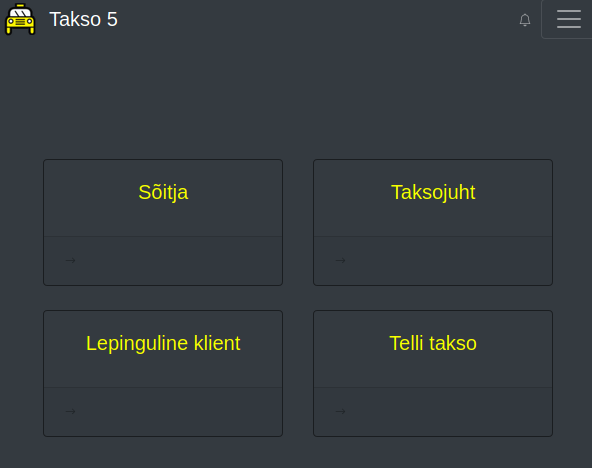Select the order taxi (Telli takso) card panel
This screenshot has height=468, width=592.
pyautogui.click(x=433, y=373)
